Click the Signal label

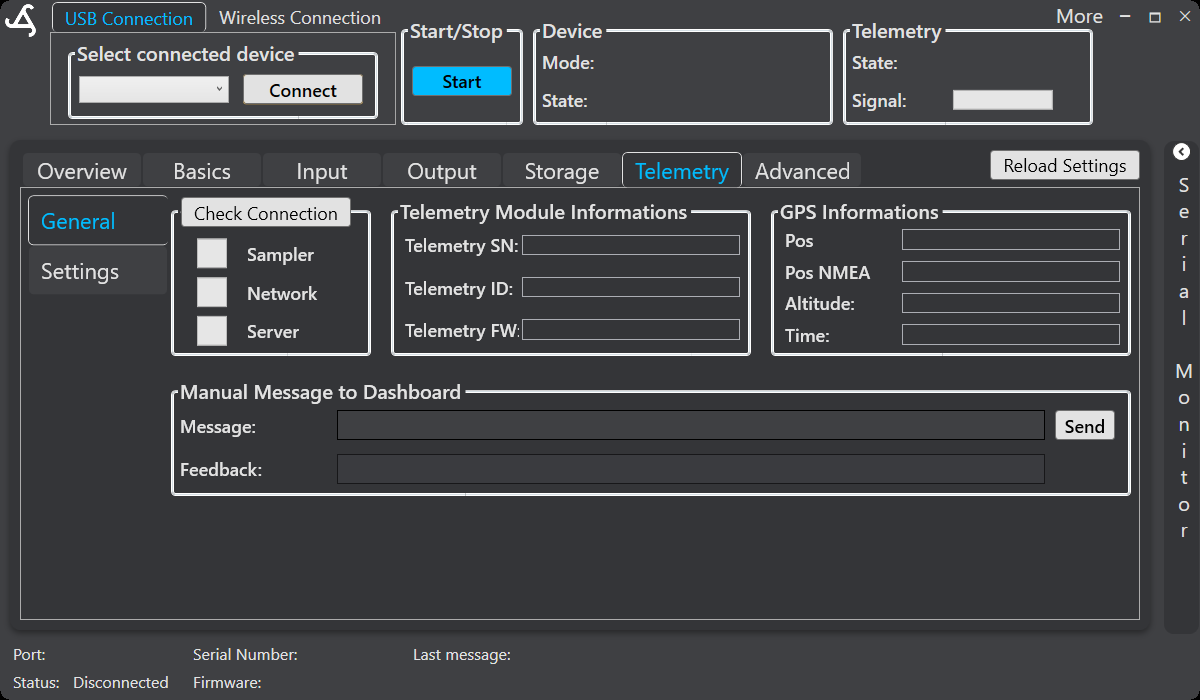[879, 101]
